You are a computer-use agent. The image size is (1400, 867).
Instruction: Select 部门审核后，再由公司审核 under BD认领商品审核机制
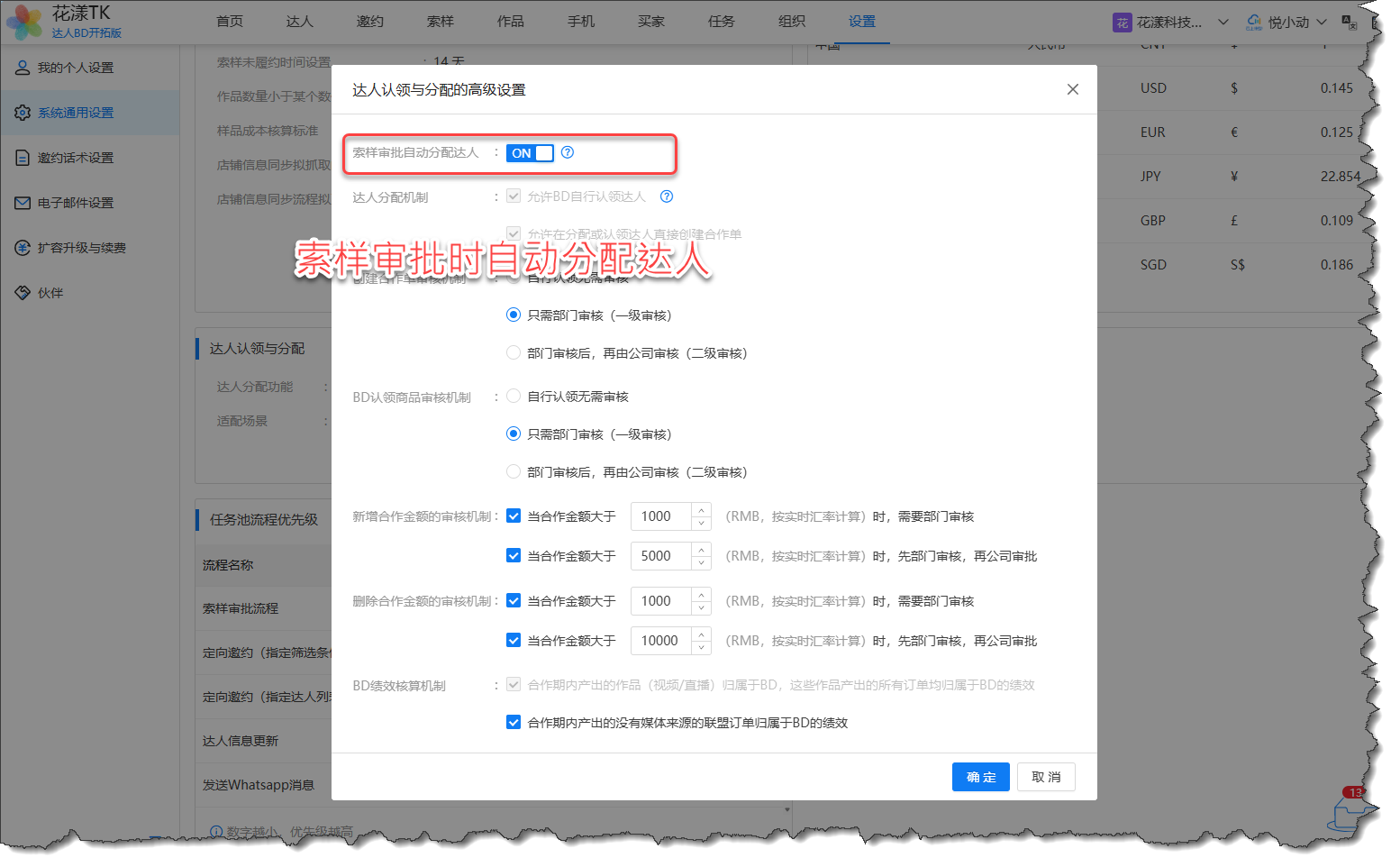514,472
